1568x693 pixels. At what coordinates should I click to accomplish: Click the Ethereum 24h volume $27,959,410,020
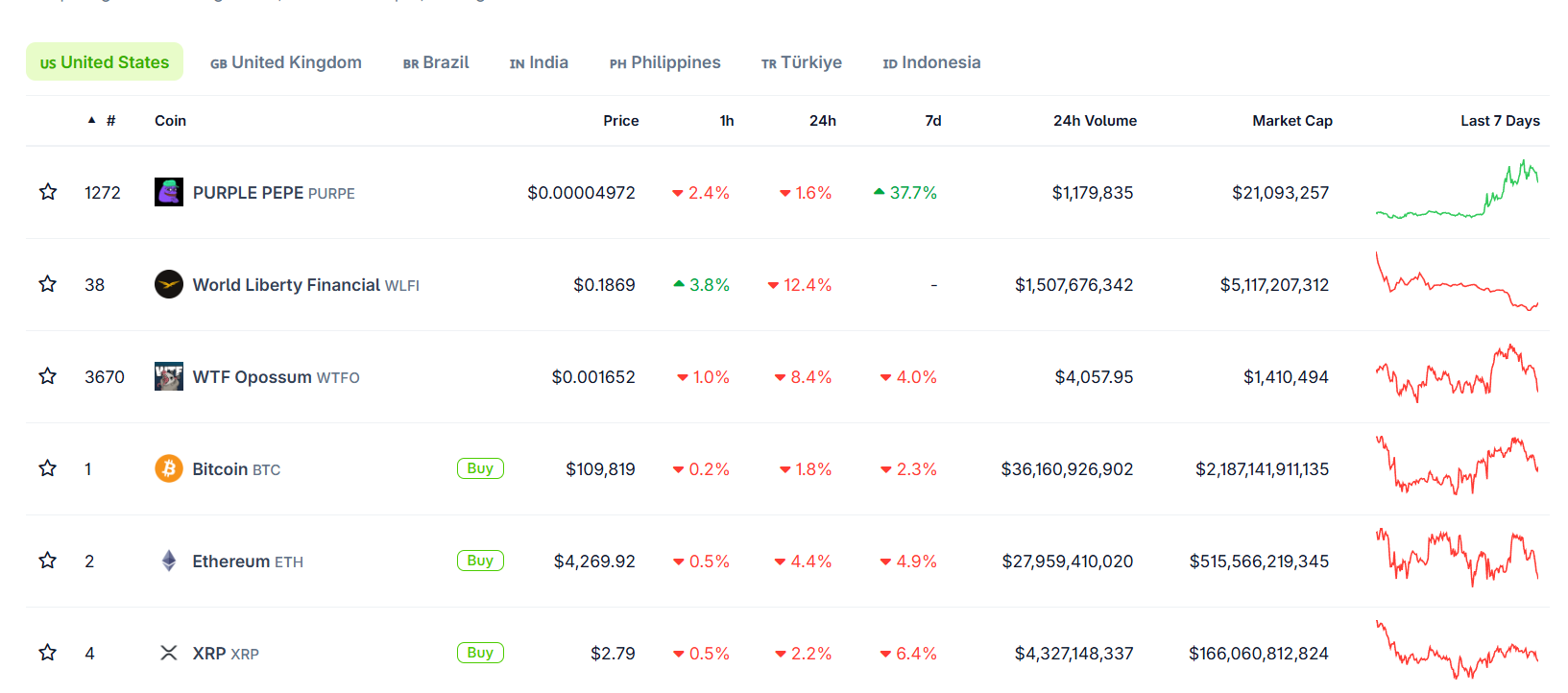coord(1068,562)
